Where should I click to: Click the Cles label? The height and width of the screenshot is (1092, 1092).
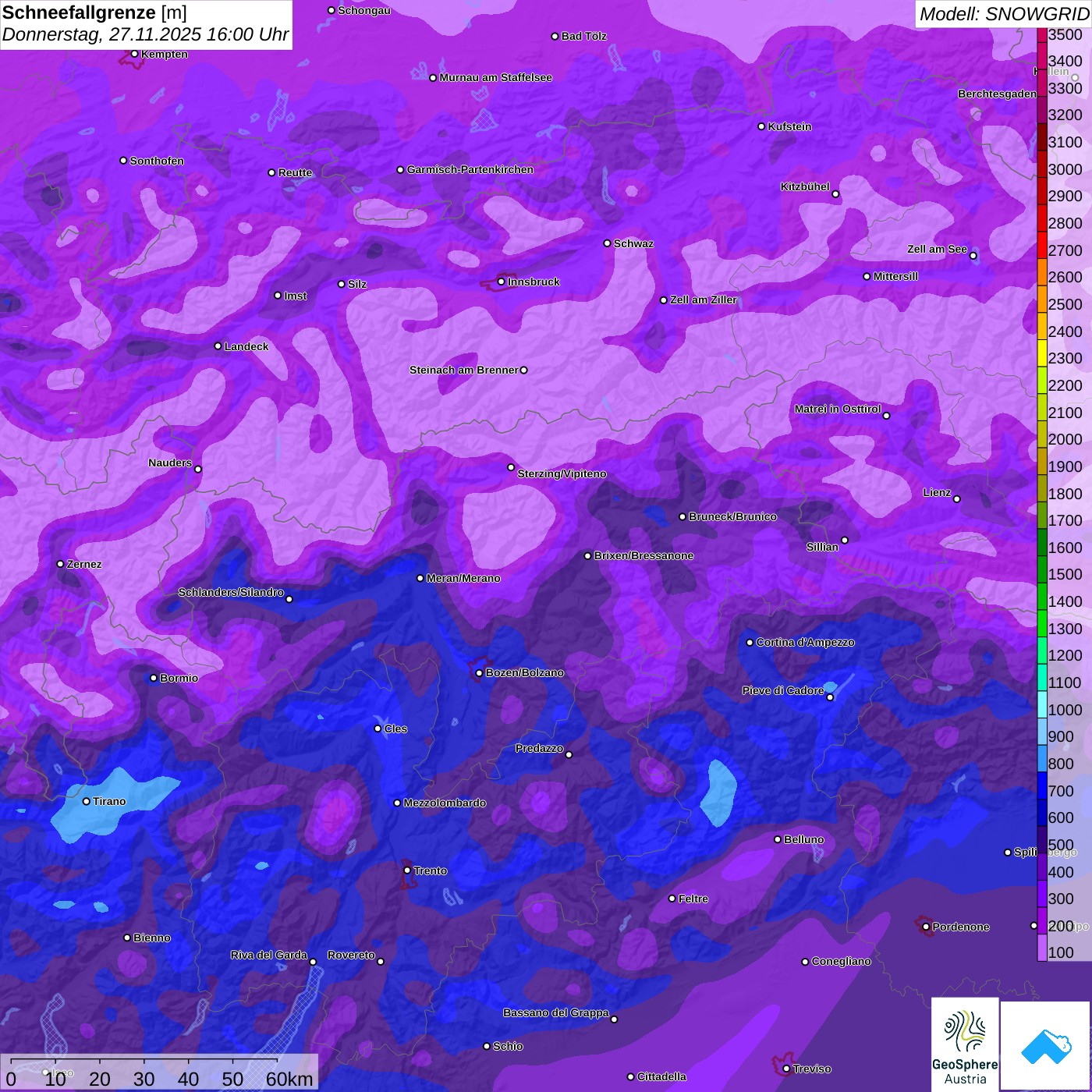395,729
